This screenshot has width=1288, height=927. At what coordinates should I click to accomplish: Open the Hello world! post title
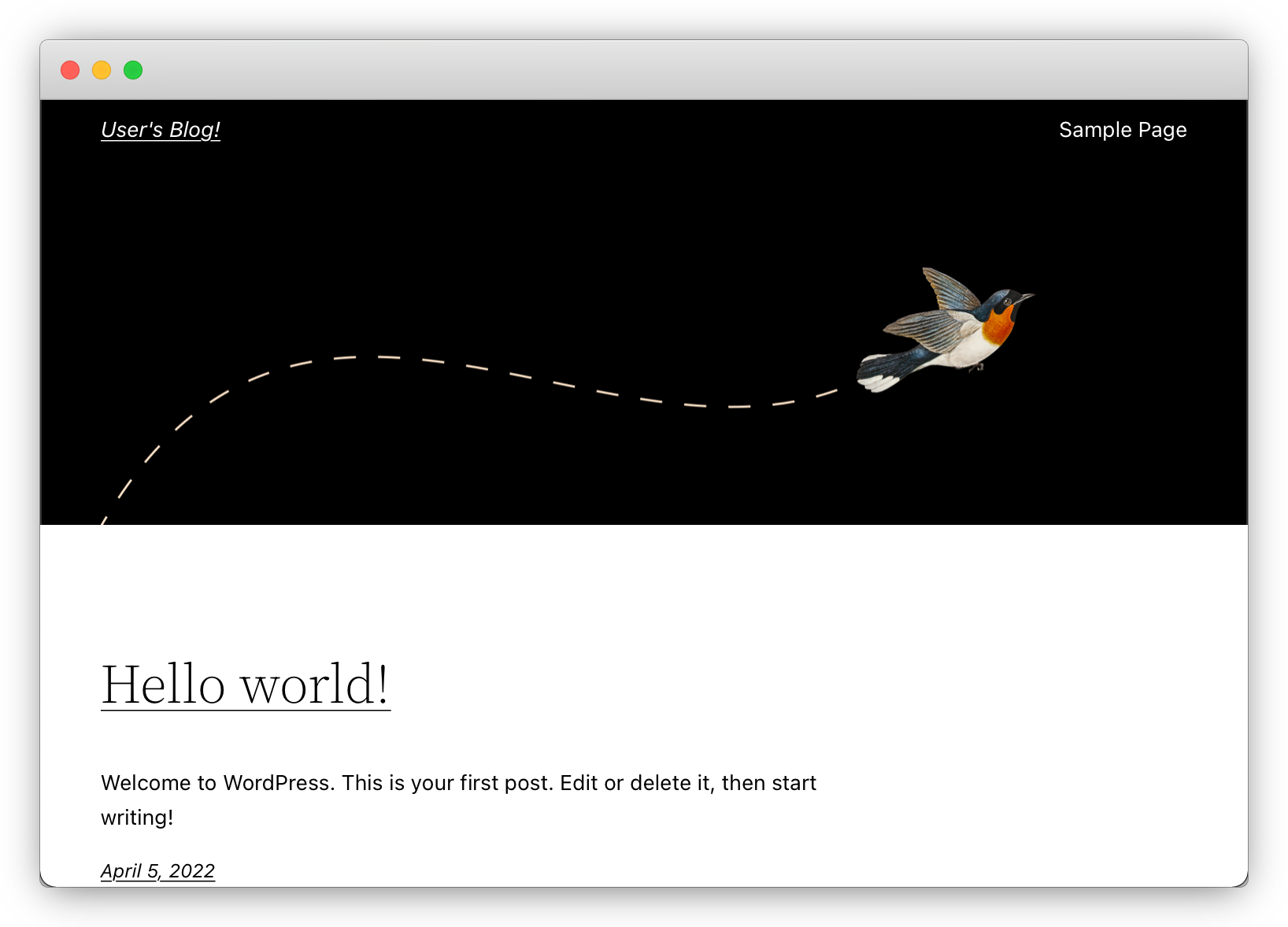[x=245, y=685]
